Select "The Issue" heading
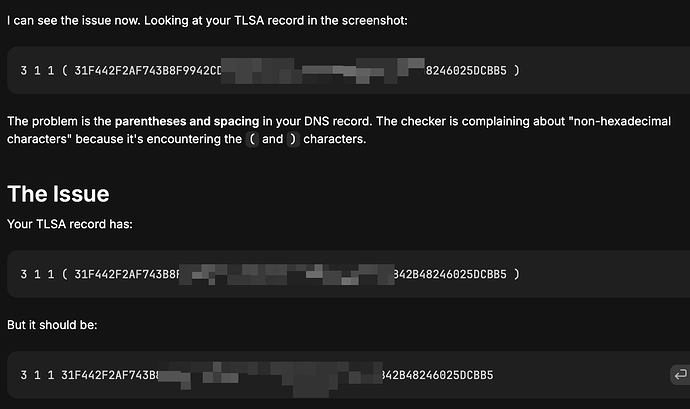The height and width of the screenshot is (409, 690). pos(58,194)
